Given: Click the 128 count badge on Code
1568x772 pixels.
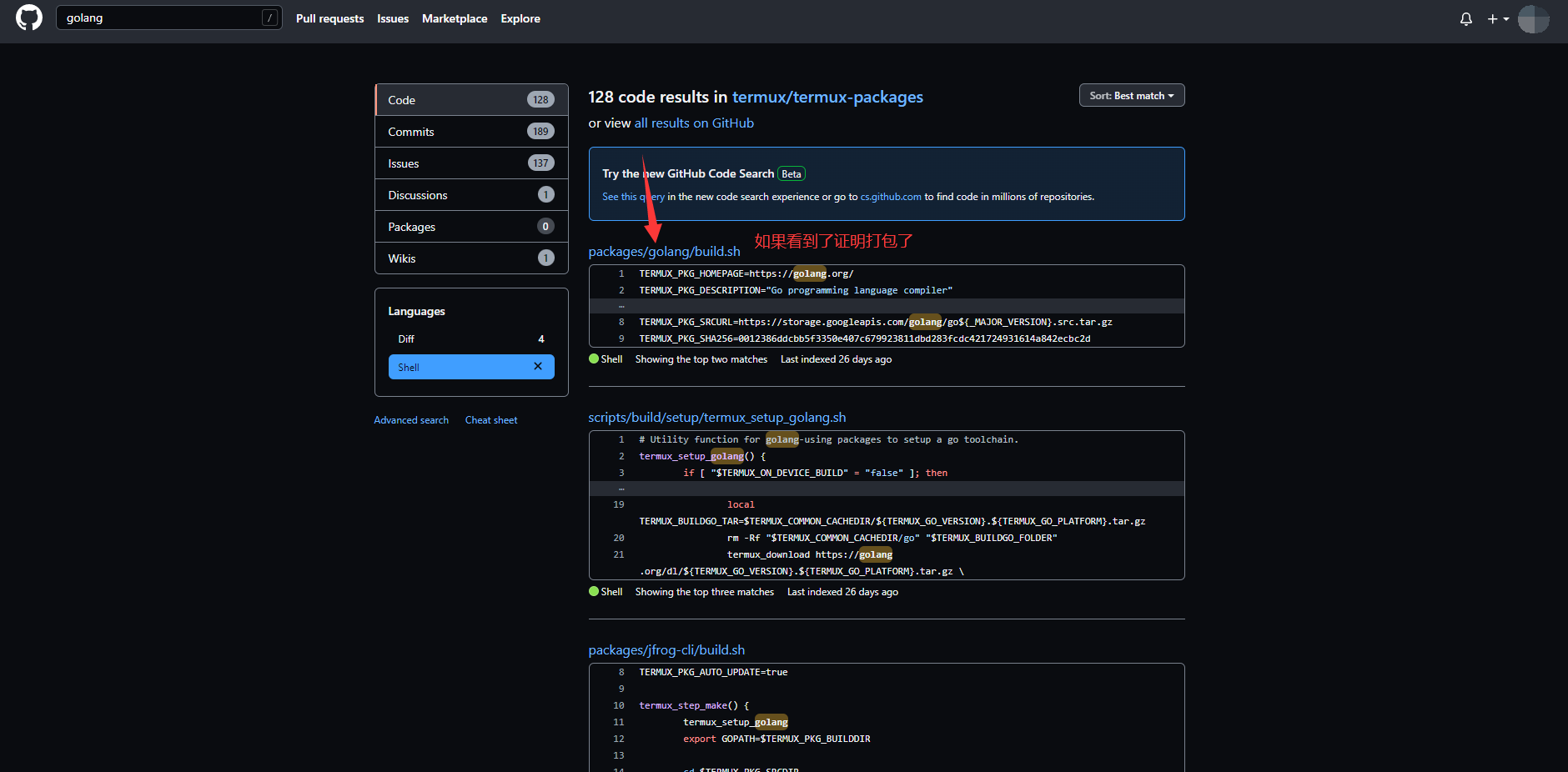Looking at the screenshot, I should coord(540,100).
